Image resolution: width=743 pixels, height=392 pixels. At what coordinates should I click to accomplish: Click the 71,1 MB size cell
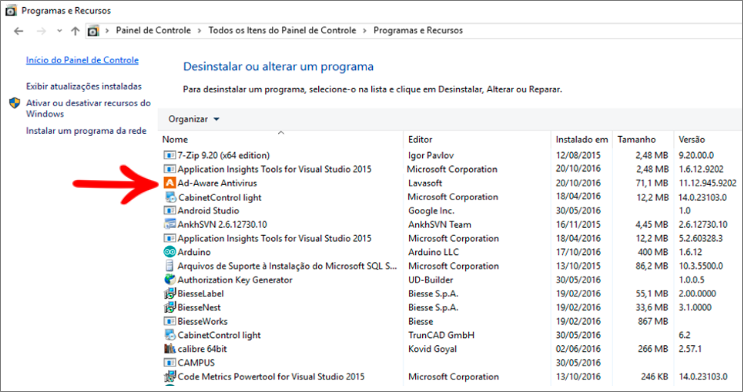click(652, 183)
